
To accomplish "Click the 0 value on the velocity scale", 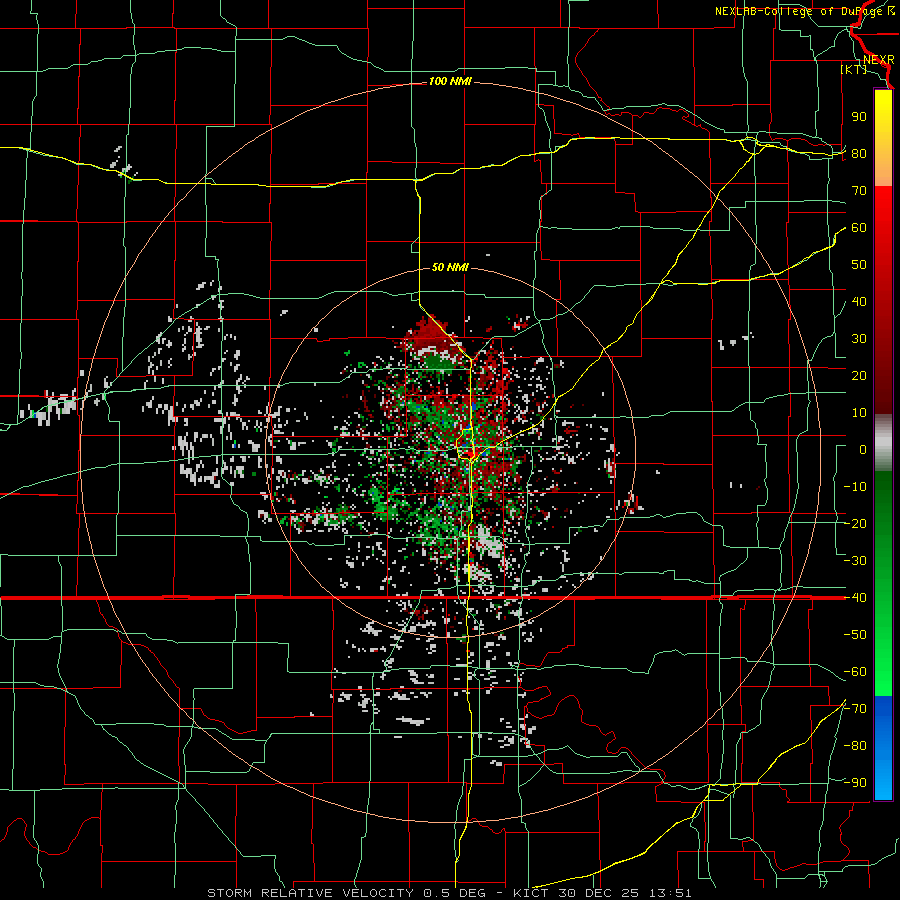I will coord(863,450).
